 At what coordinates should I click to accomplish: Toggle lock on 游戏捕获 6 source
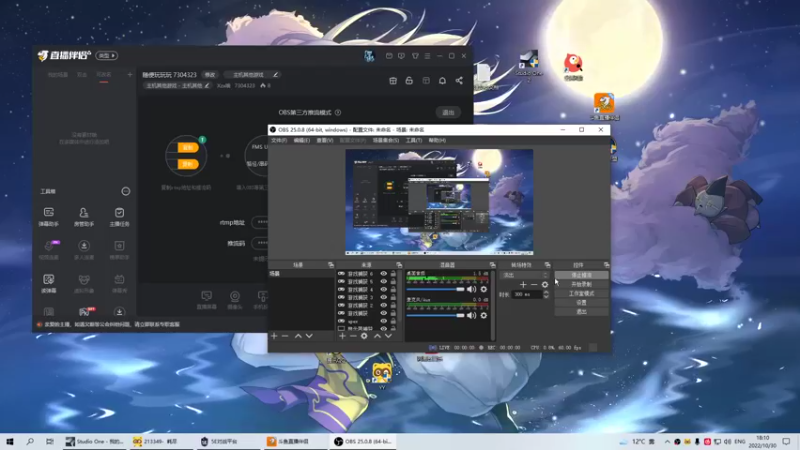(x=393, y=274)
